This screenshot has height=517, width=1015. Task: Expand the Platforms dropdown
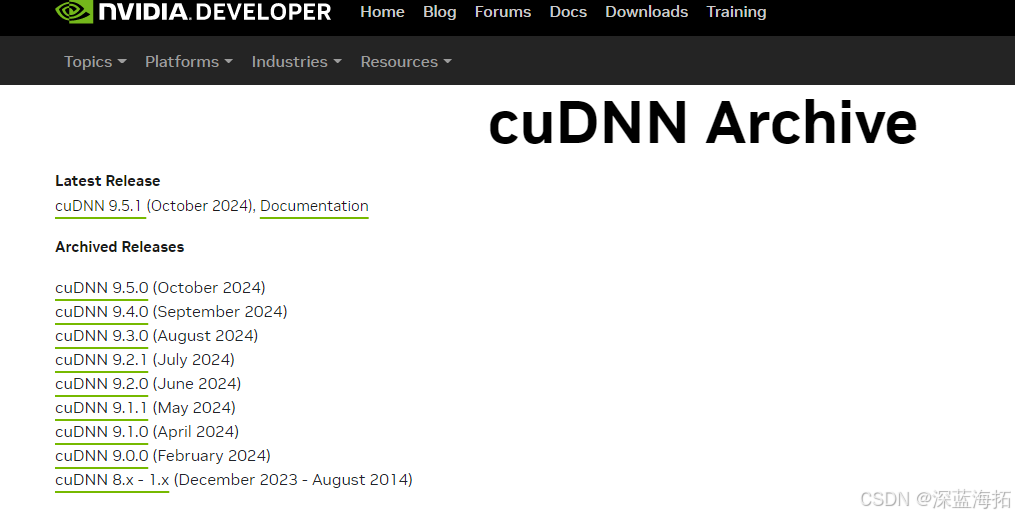pyautogui.click(x=189, y=61)
